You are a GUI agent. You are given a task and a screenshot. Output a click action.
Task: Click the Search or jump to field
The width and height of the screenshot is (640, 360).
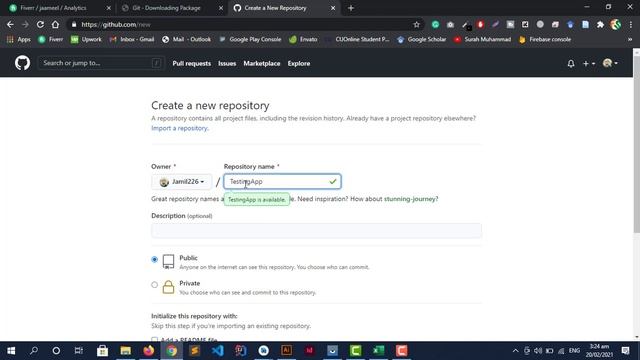click(101, 63)
